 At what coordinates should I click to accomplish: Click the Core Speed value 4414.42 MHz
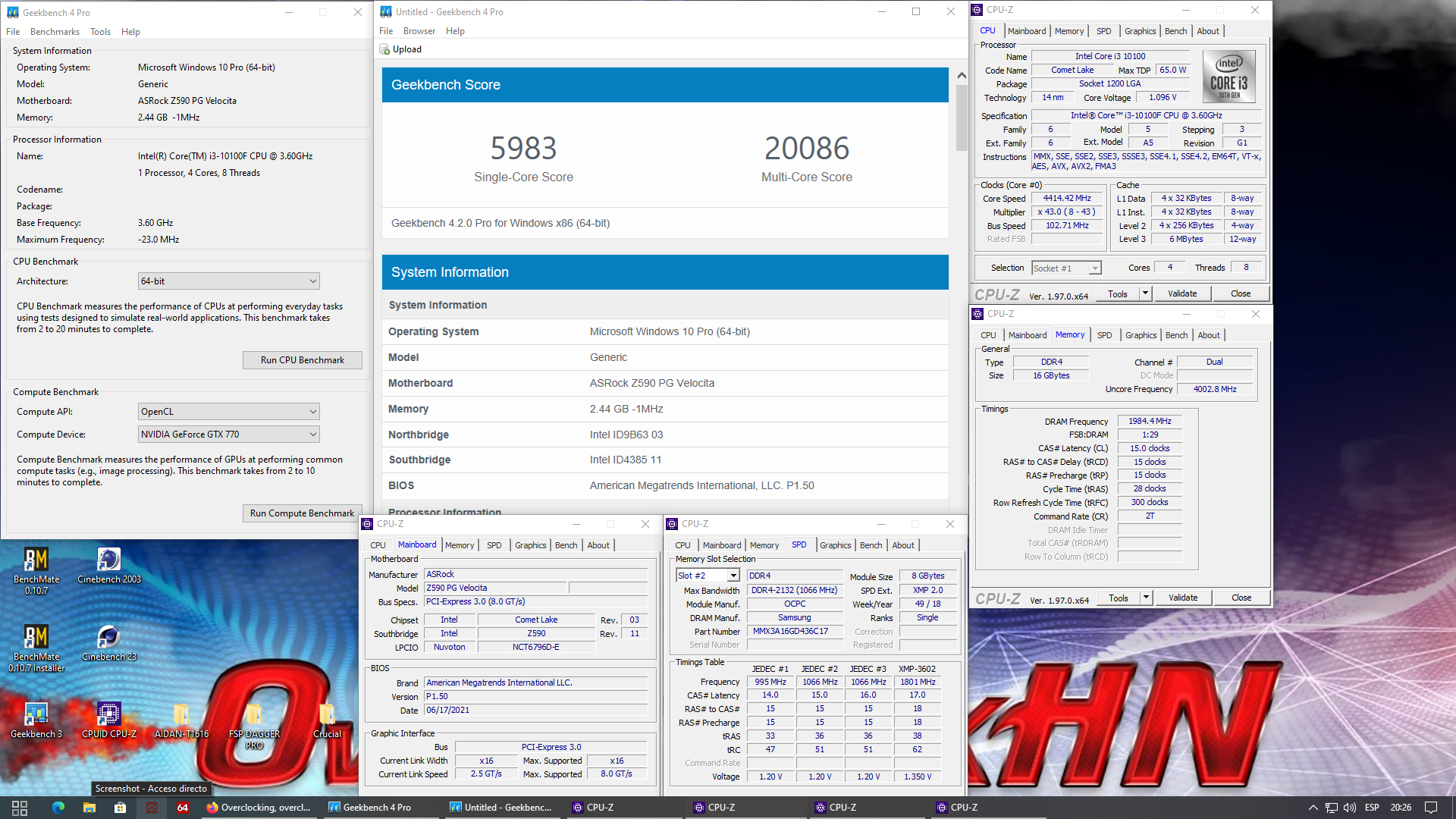pos(1067,198)
